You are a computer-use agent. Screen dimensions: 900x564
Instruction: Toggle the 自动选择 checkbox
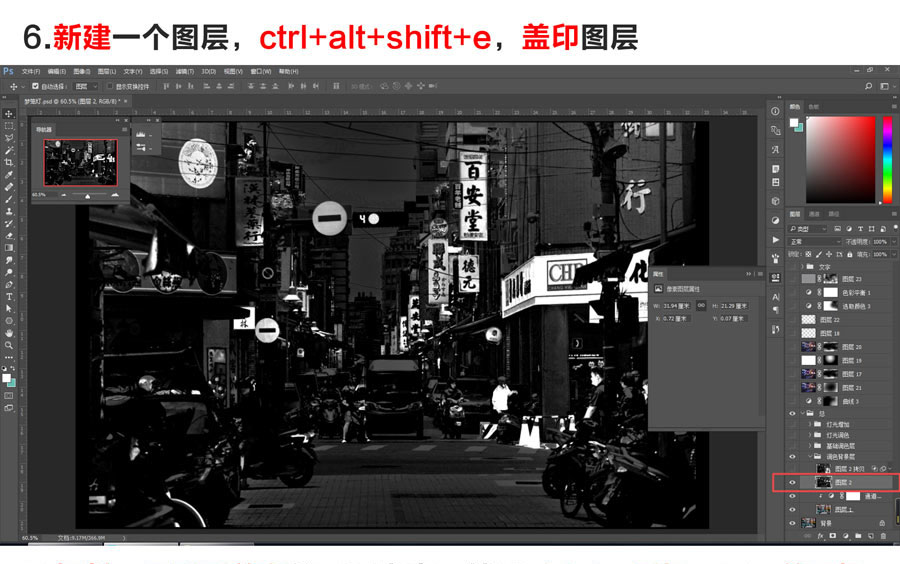coord(36,87)
